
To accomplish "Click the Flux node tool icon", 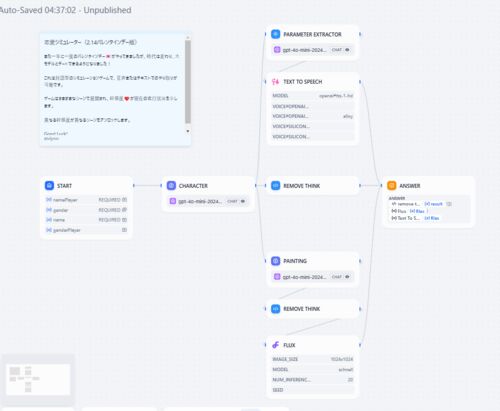I will click(x=276, y=345).
